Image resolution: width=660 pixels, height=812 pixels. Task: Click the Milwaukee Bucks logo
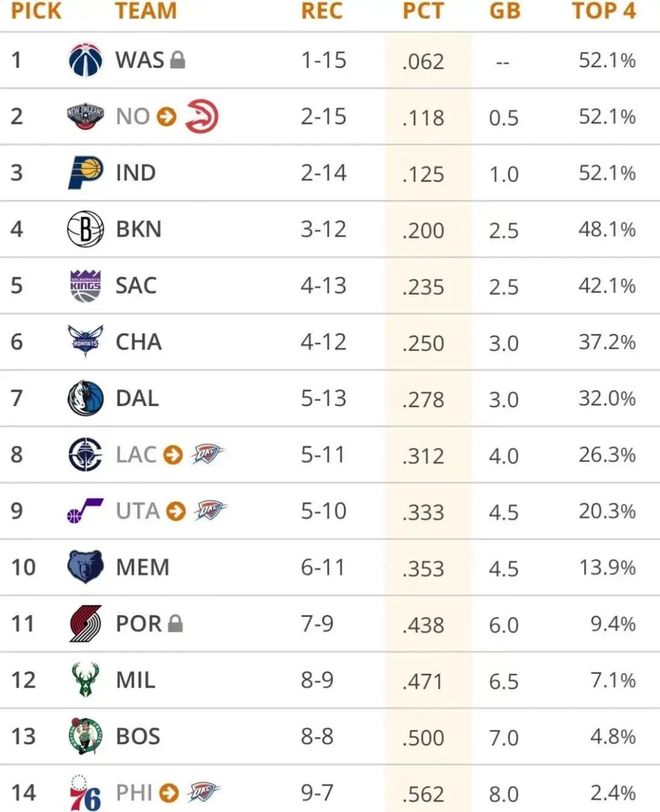[x=85, y=680]
